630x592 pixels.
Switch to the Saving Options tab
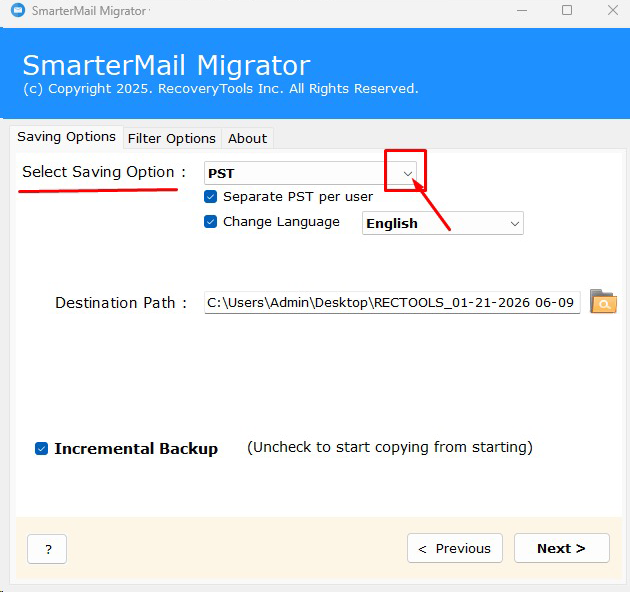tap(66, 137)
